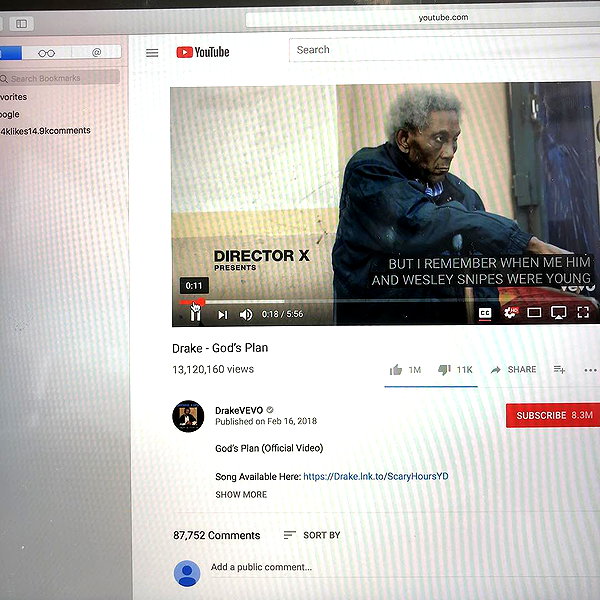Image resolution: width=600 pixels, height=600 pixels.
Task: Mute the video volume
Action: [x=246, y=315]
